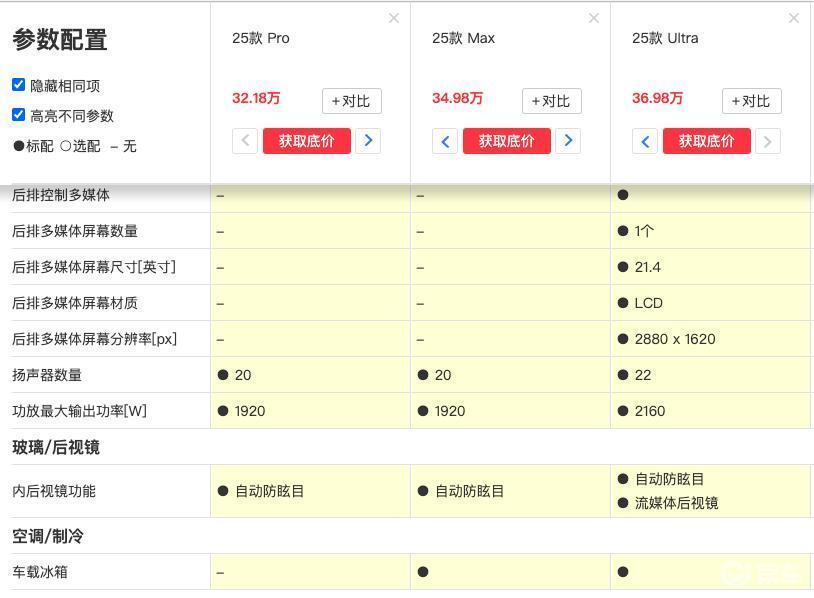The width and height of the screenshot is (814, 598).
Task: Open the 25款 Ultra model title
Action: coord(665,38)
